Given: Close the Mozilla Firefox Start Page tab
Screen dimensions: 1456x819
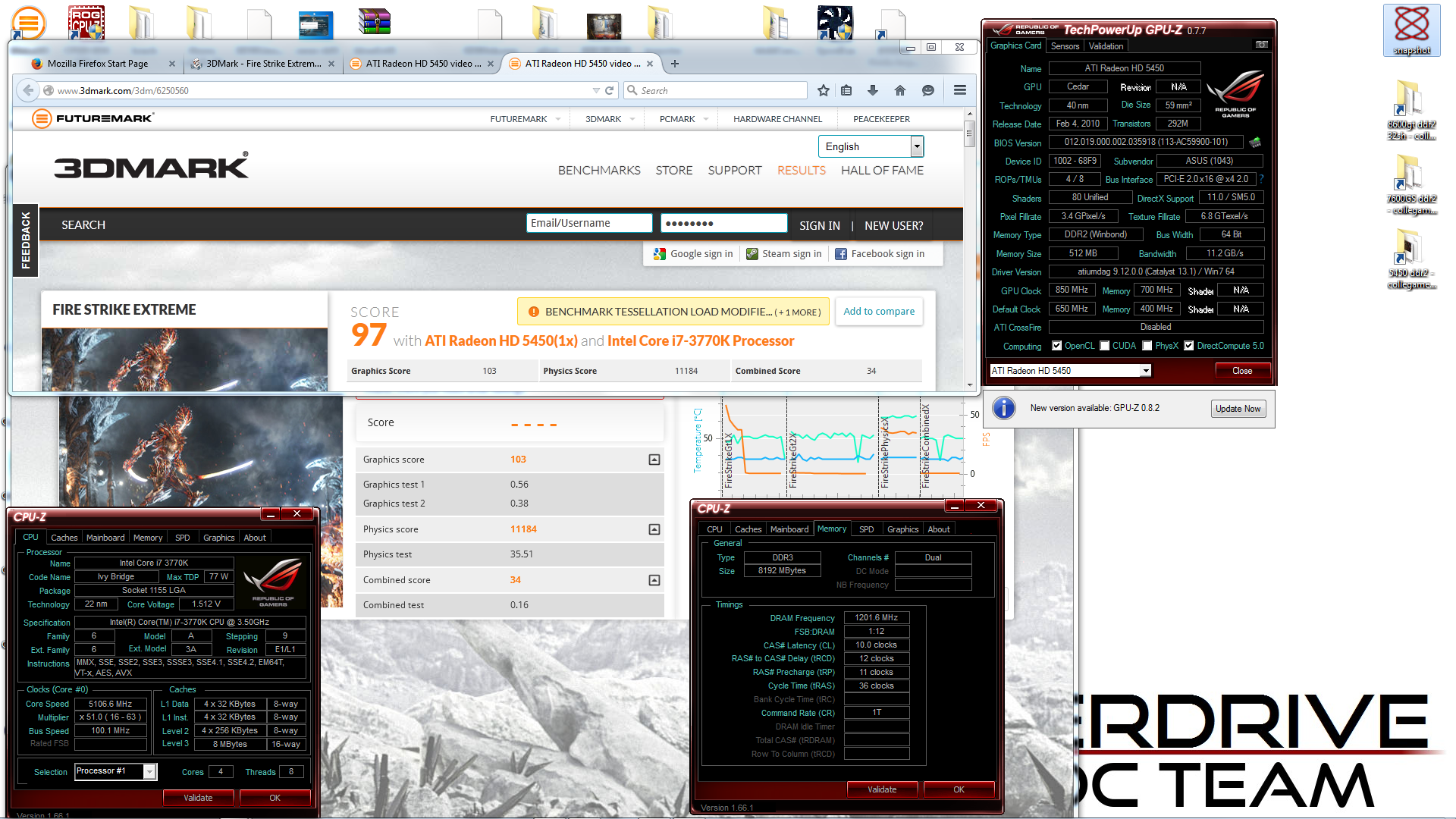Looking at the screenshot, I should [x=172, y=64].
